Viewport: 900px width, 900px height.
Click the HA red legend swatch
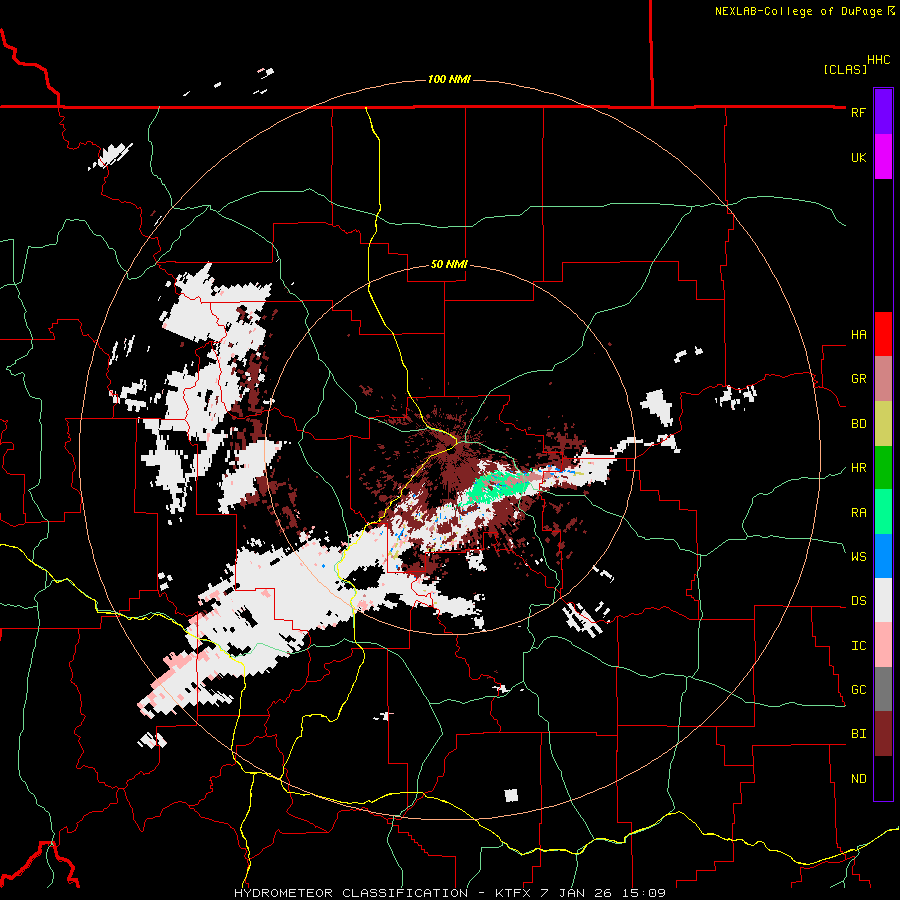point(883,334)
